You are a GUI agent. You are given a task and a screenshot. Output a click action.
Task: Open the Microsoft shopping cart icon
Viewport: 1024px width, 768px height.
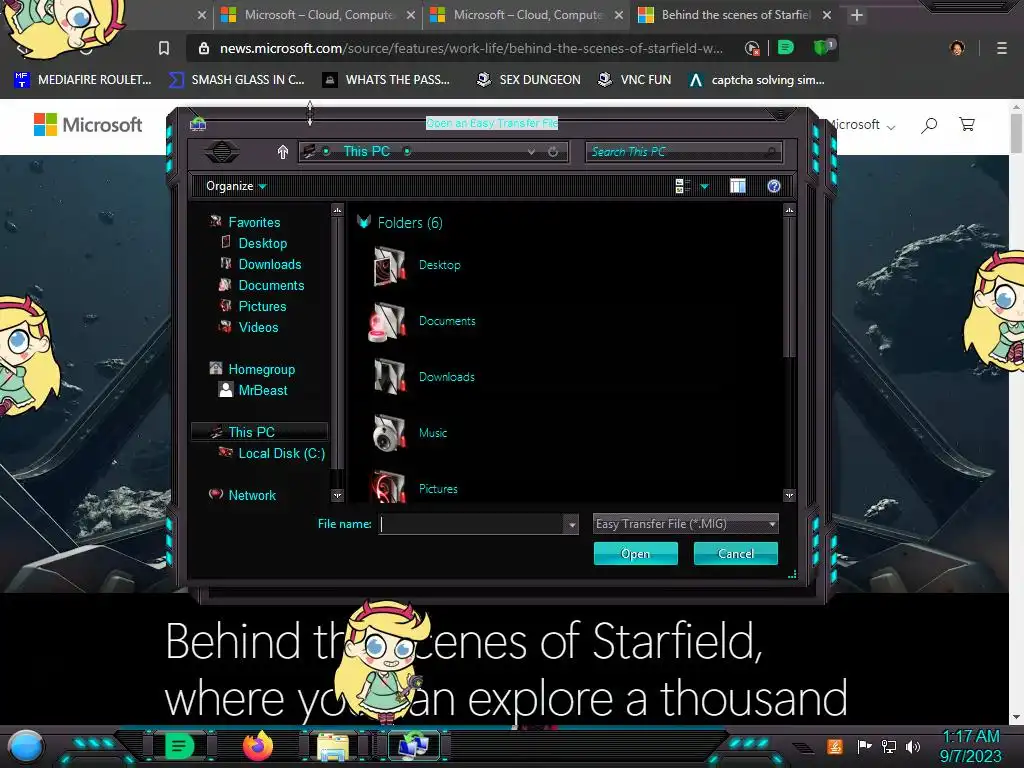pyautogui.click(x=967, y=124)
